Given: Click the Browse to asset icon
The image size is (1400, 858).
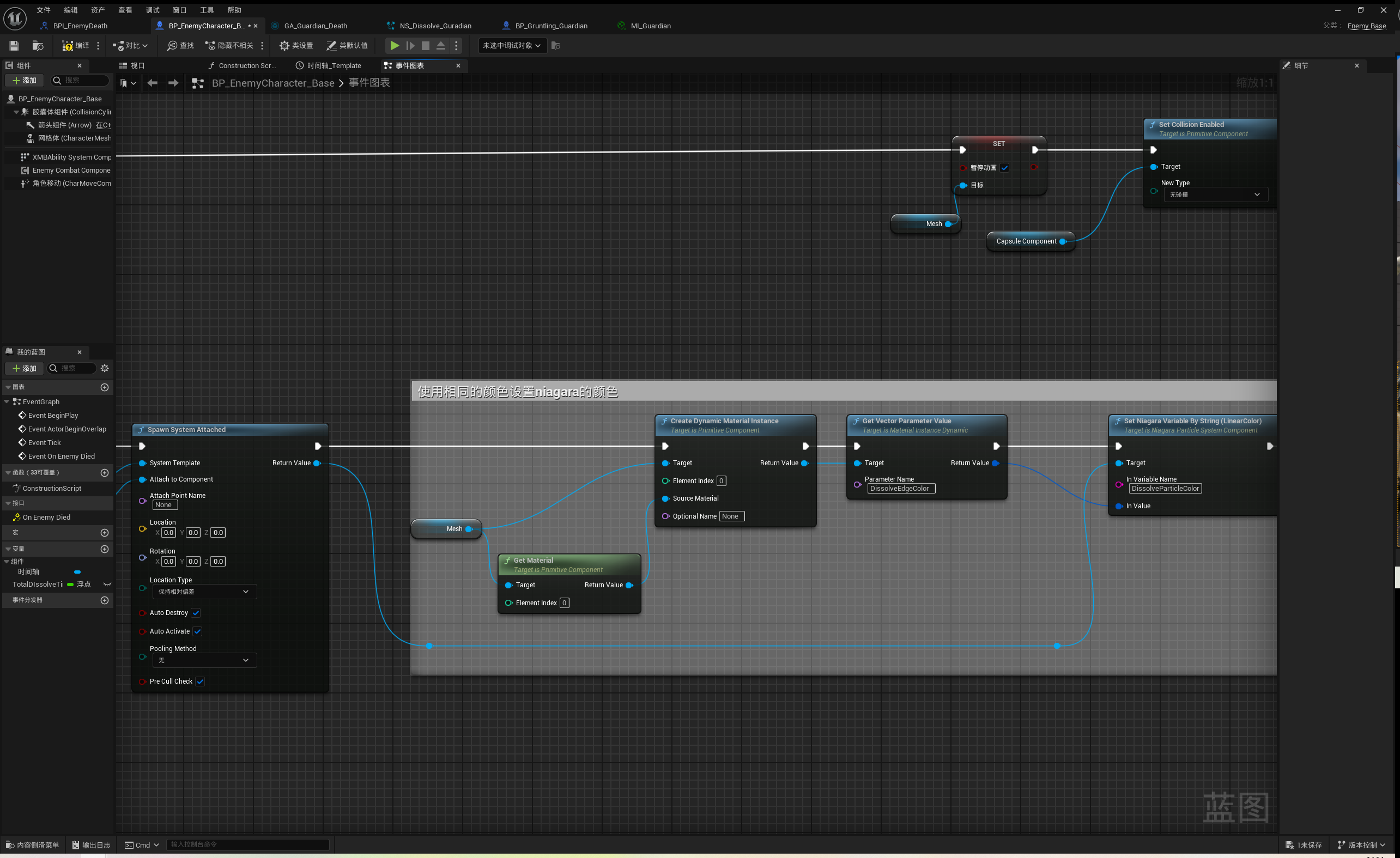Looking at the screenshot, I should click(38, 45).
